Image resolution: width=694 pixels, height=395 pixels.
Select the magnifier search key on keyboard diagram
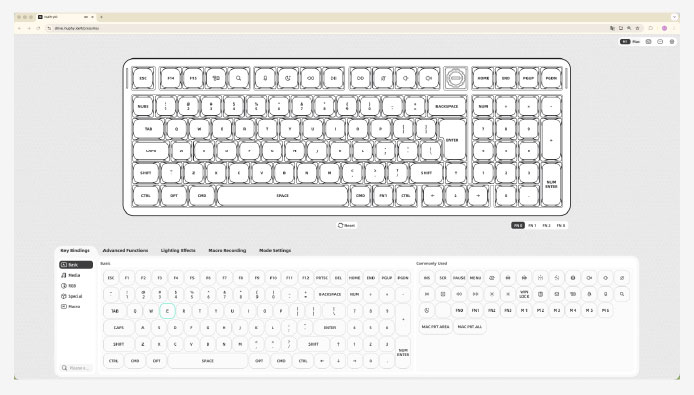click(x=239, y=78)
